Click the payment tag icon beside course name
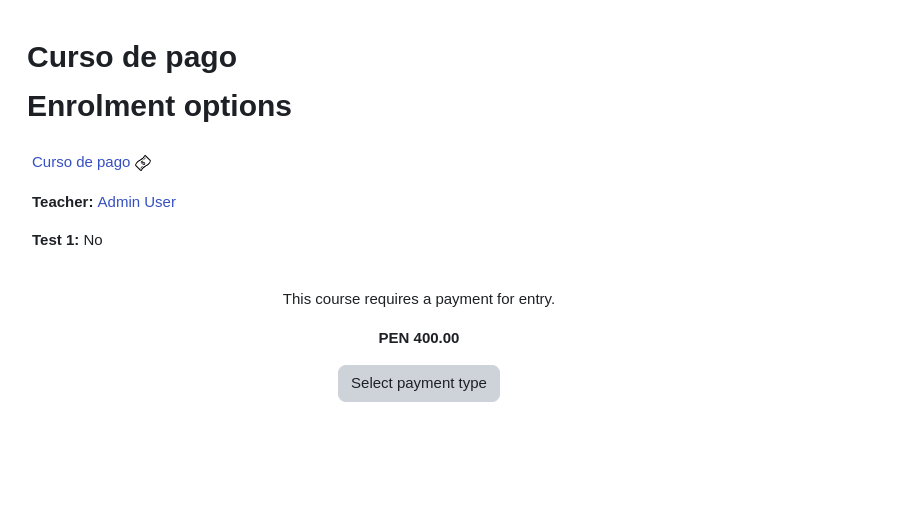903x507 pixels. 143,163
